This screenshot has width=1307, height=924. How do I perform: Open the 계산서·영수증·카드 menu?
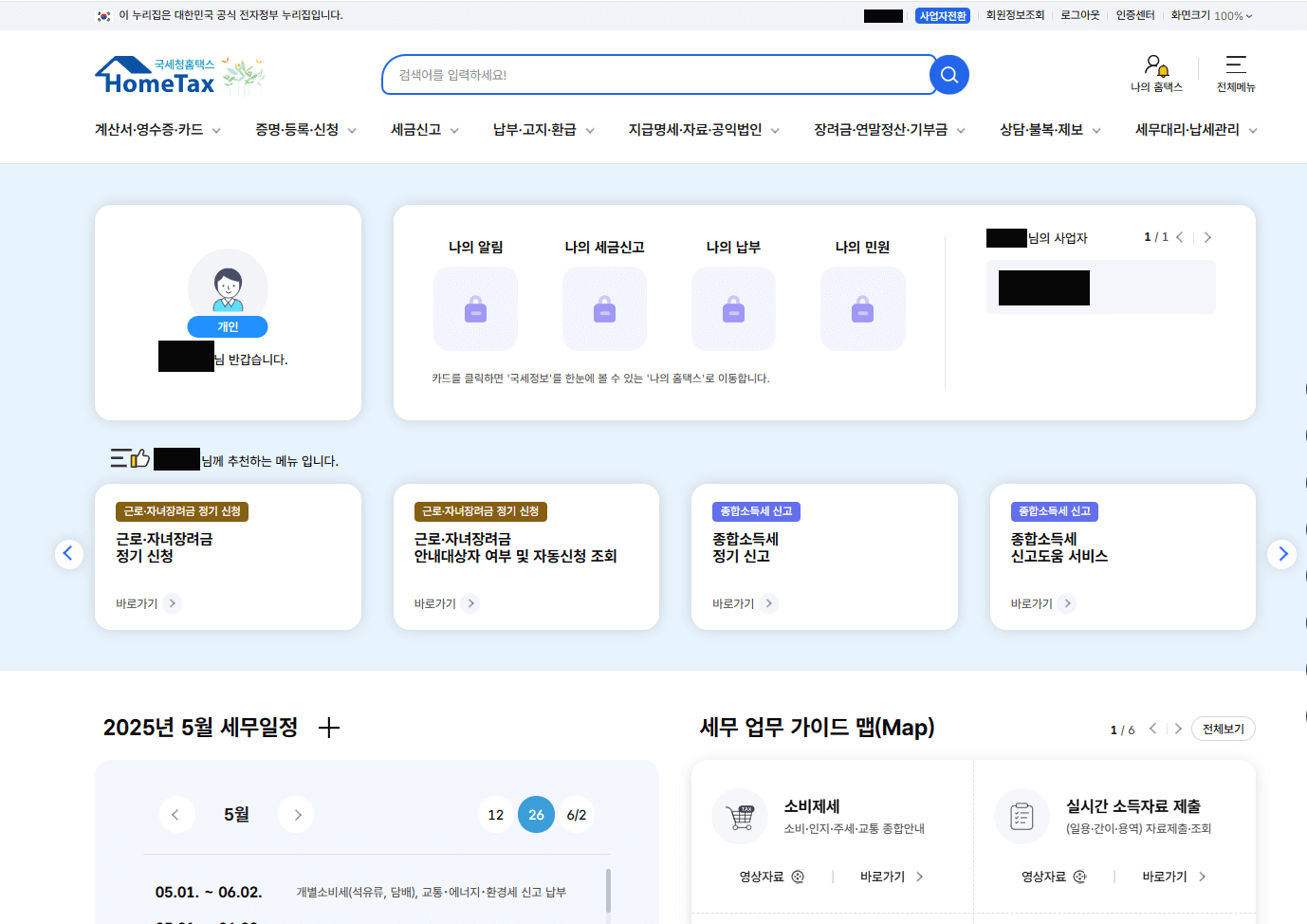[x=150, y=130]
